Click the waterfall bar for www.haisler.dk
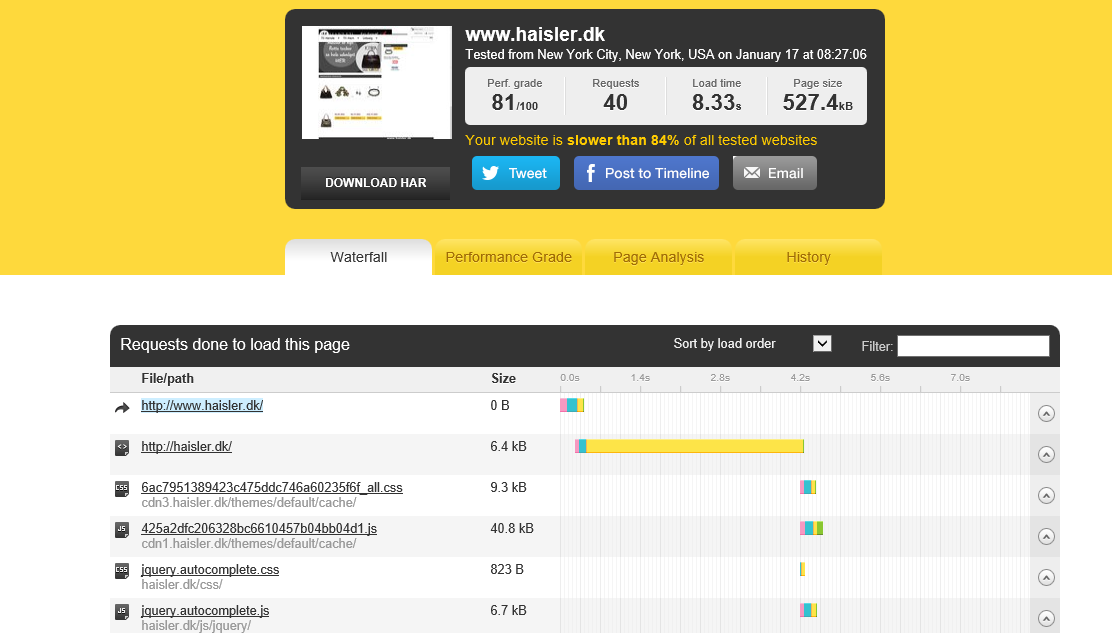 [572, 405]
